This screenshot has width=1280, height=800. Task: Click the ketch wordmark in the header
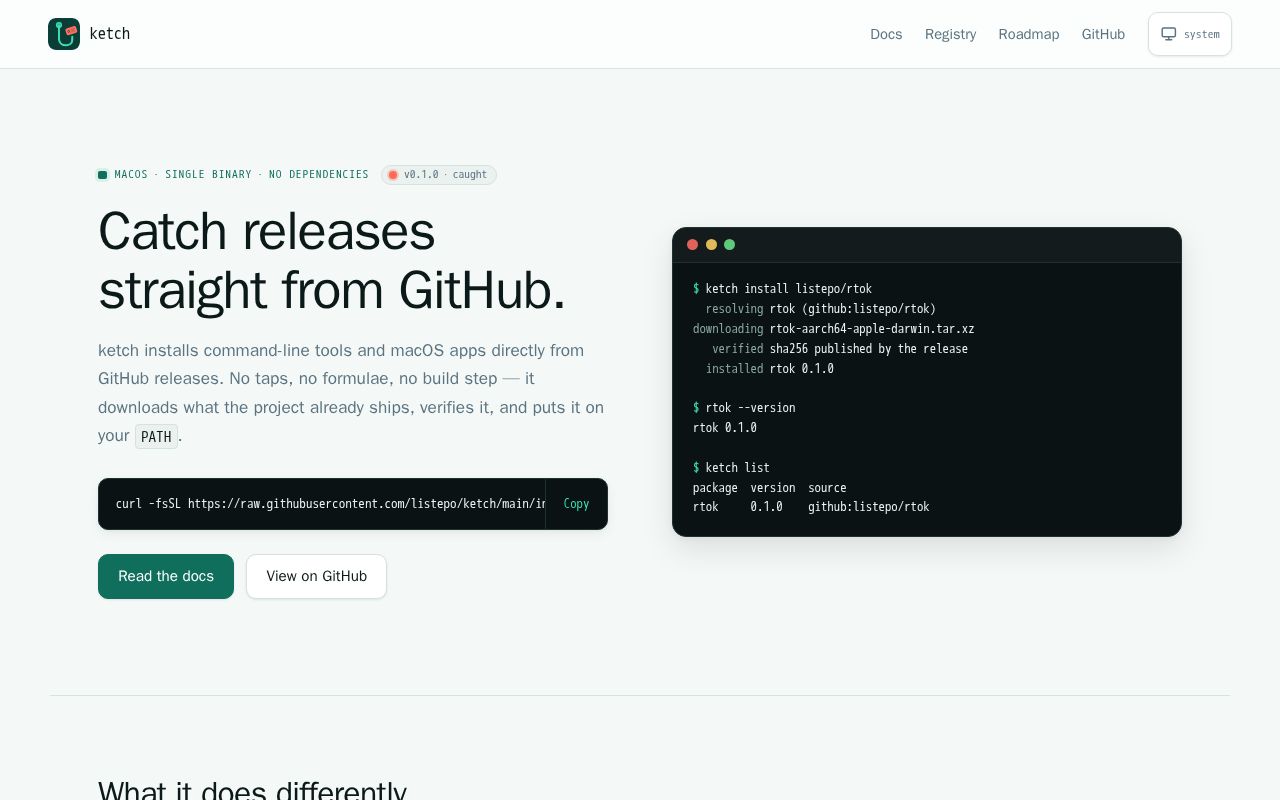[x=110, y=34]
